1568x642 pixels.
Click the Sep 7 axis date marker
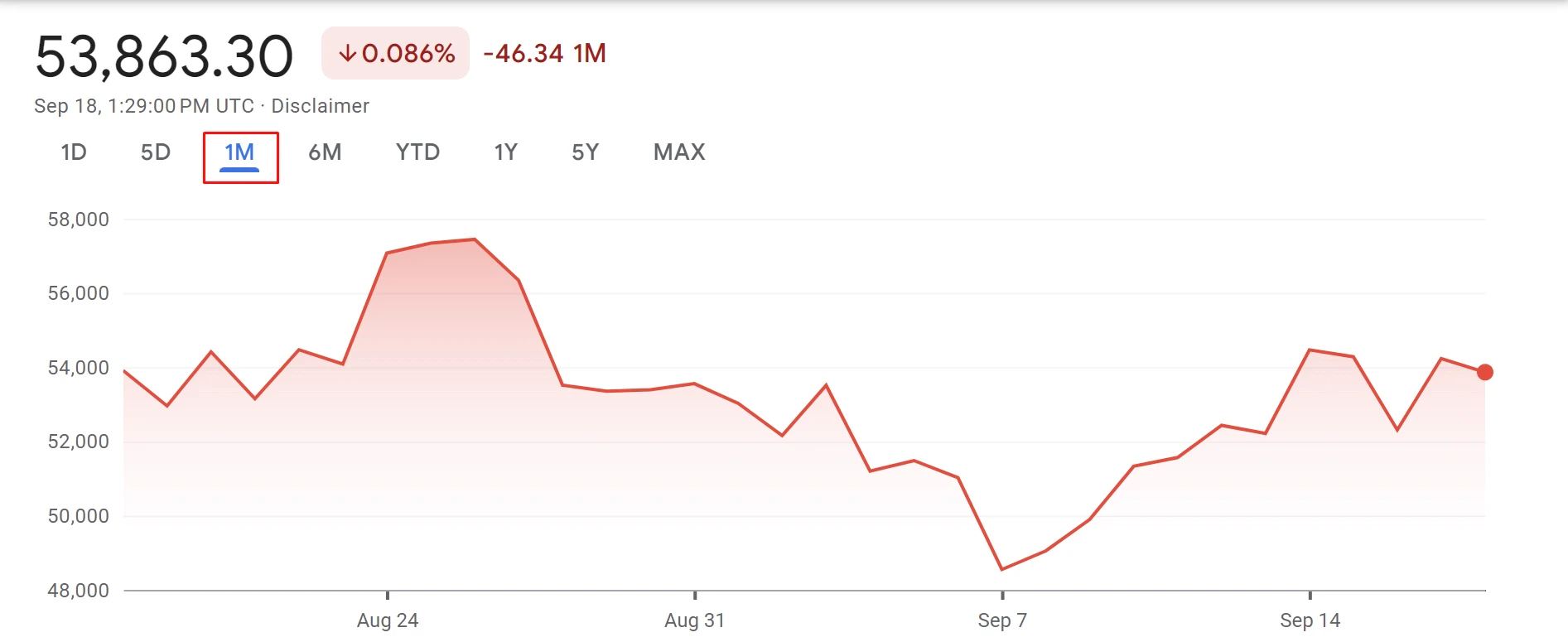(x=1002, y=620)
